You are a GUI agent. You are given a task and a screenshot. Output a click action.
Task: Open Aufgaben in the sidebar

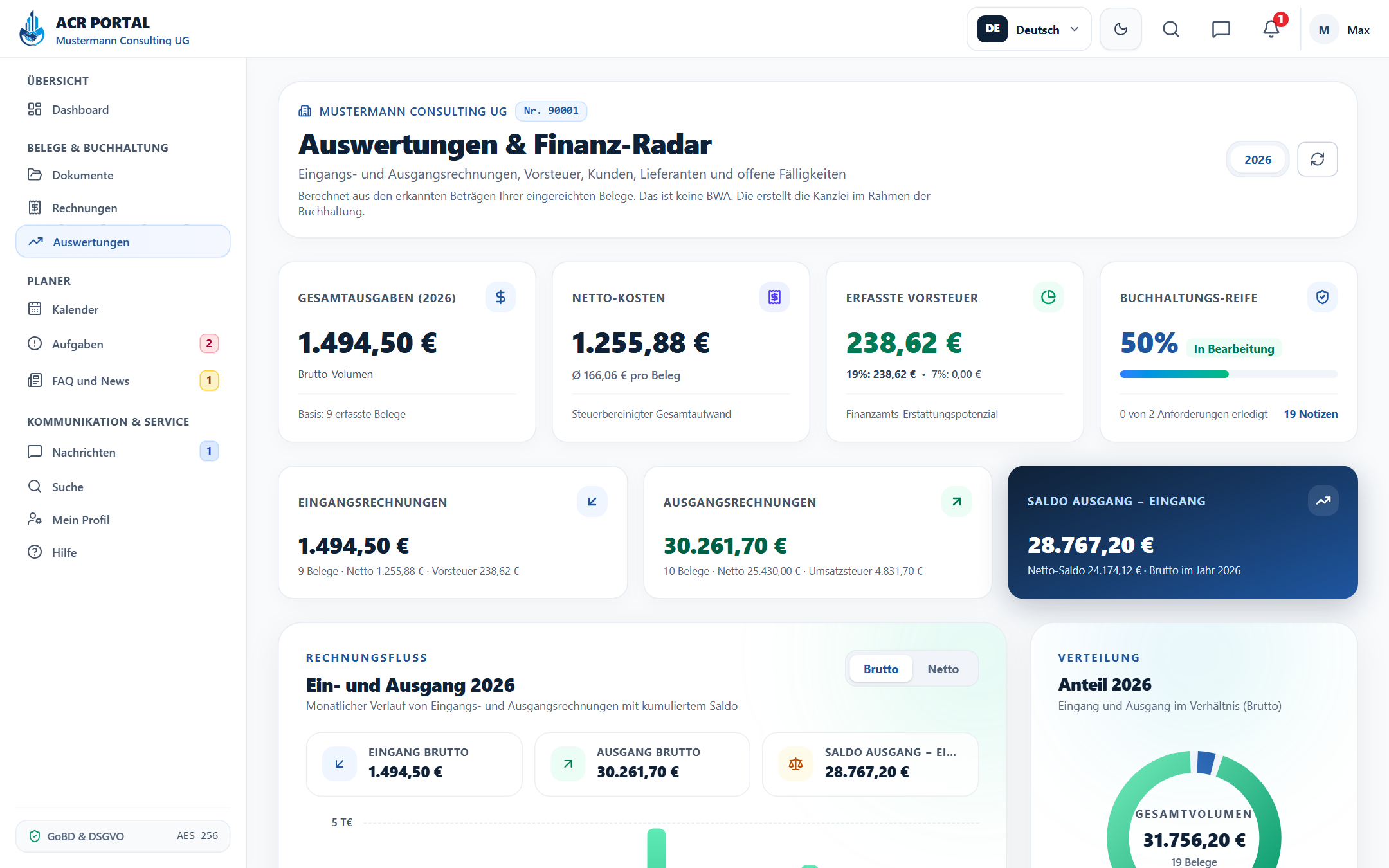[x=123, y=344]
